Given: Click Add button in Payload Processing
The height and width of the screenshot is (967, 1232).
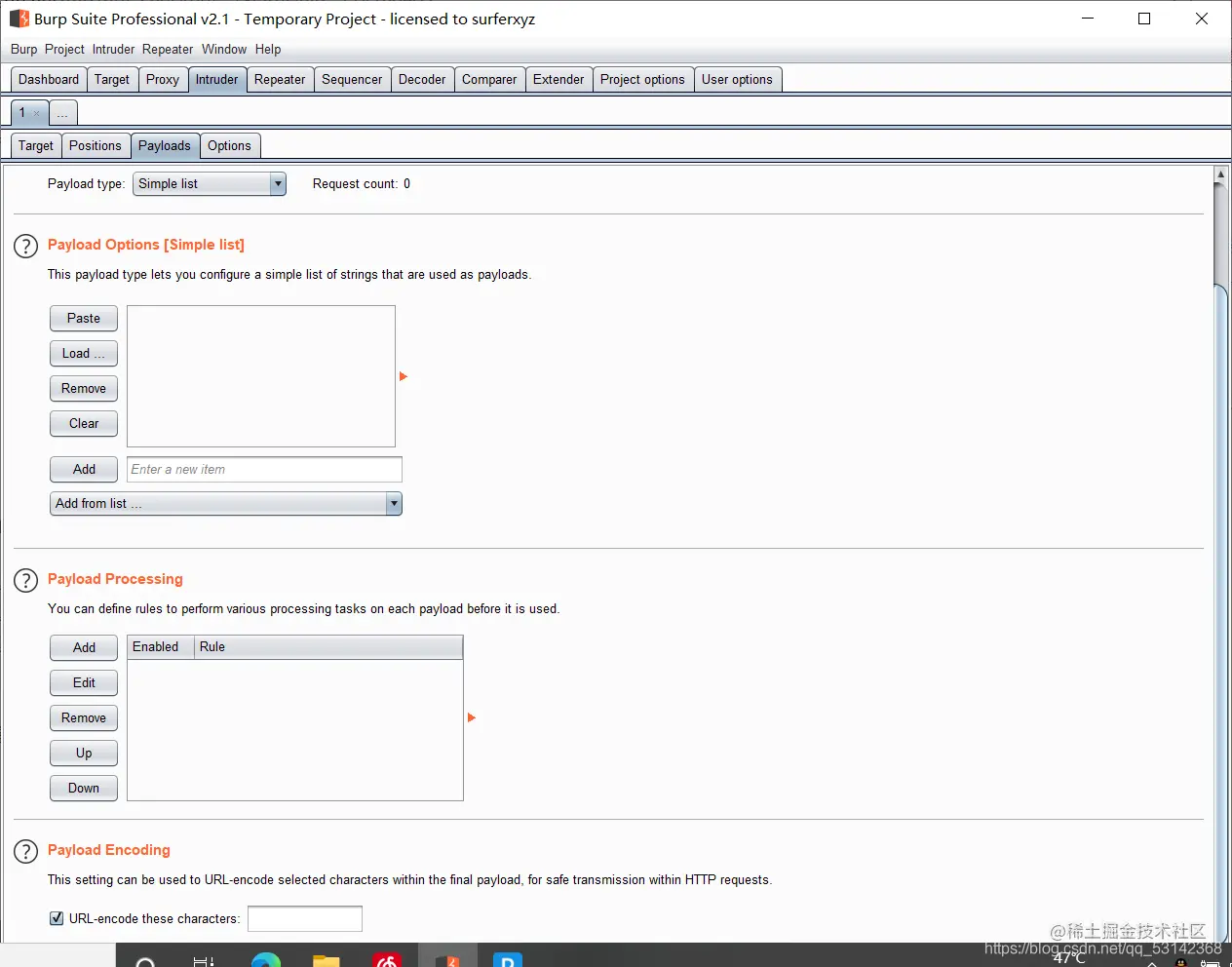Looking at the screenshot, I should click(84, 648).
